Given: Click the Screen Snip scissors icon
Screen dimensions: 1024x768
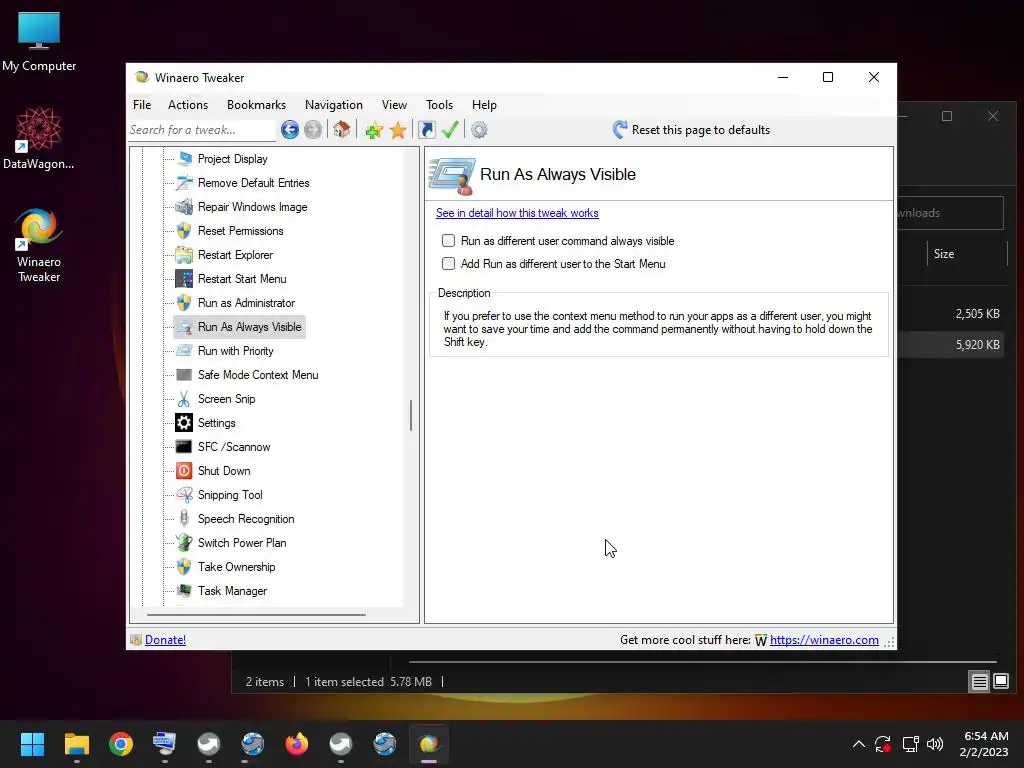Looking at the screenshot, I should click(x=184, y=399).
